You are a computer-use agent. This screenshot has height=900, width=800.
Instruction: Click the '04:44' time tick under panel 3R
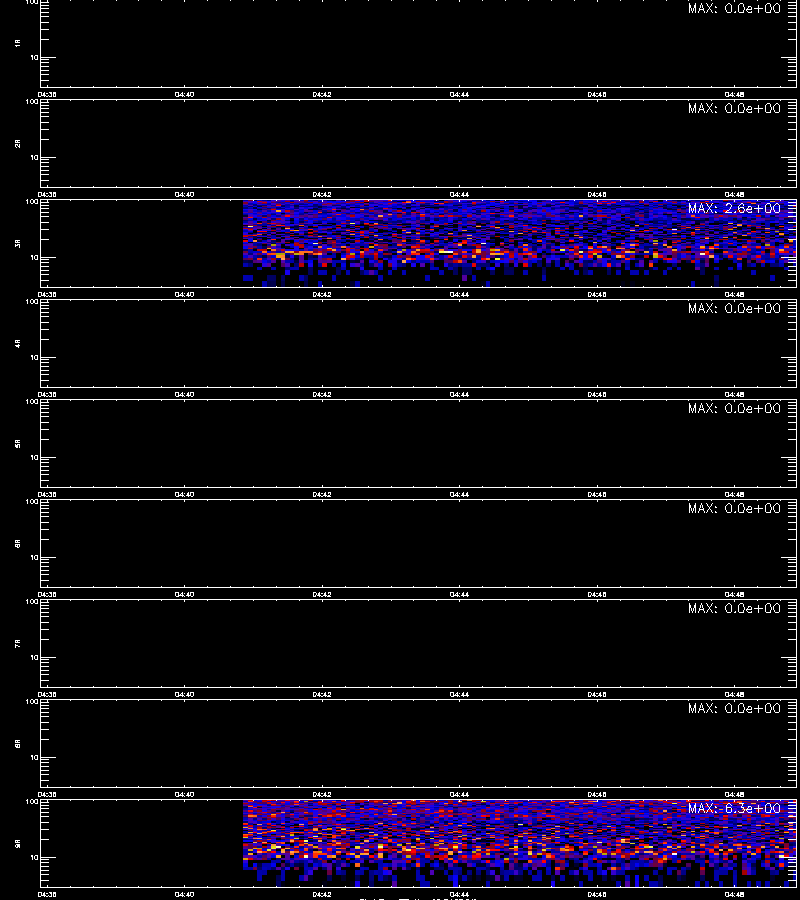459,294
